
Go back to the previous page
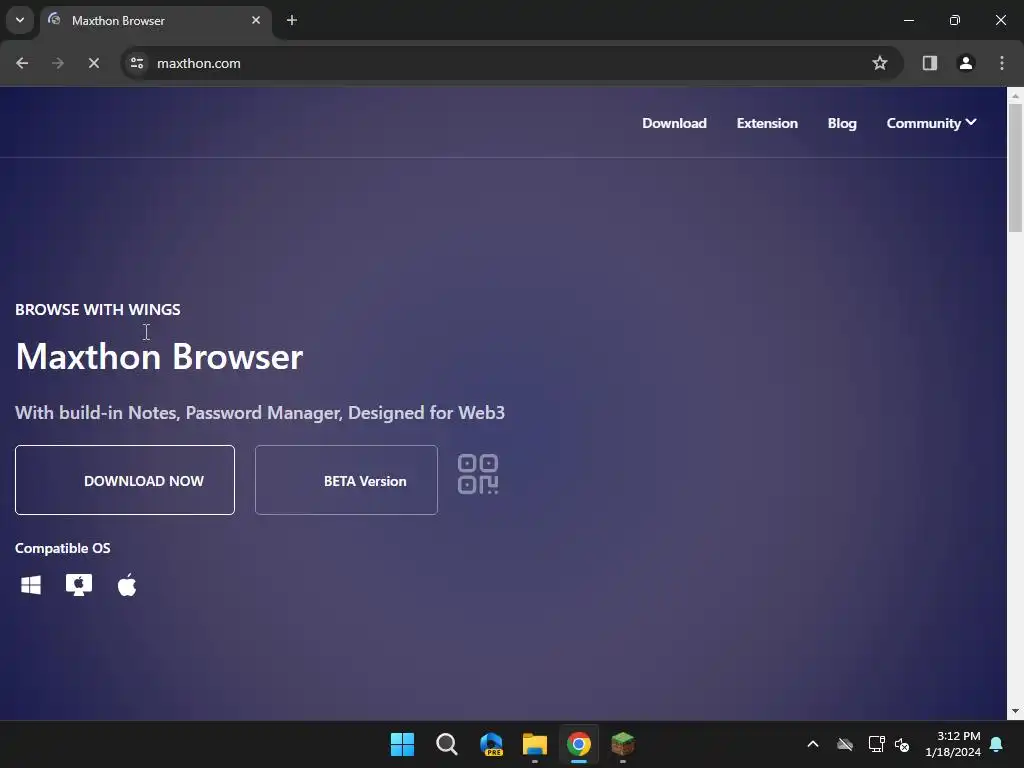coord(22,63)
